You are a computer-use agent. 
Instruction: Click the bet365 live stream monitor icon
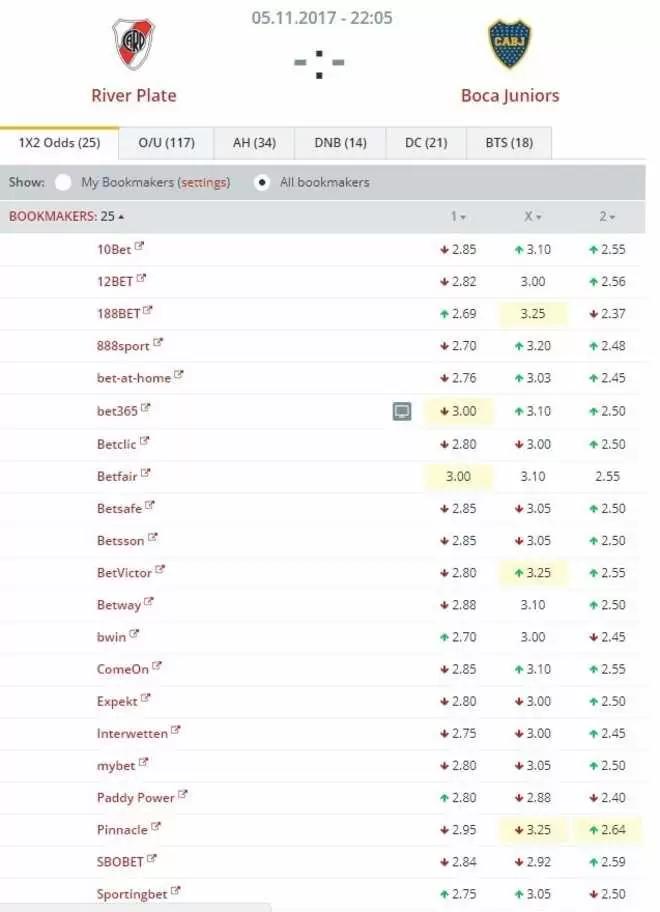coord(402,411)
